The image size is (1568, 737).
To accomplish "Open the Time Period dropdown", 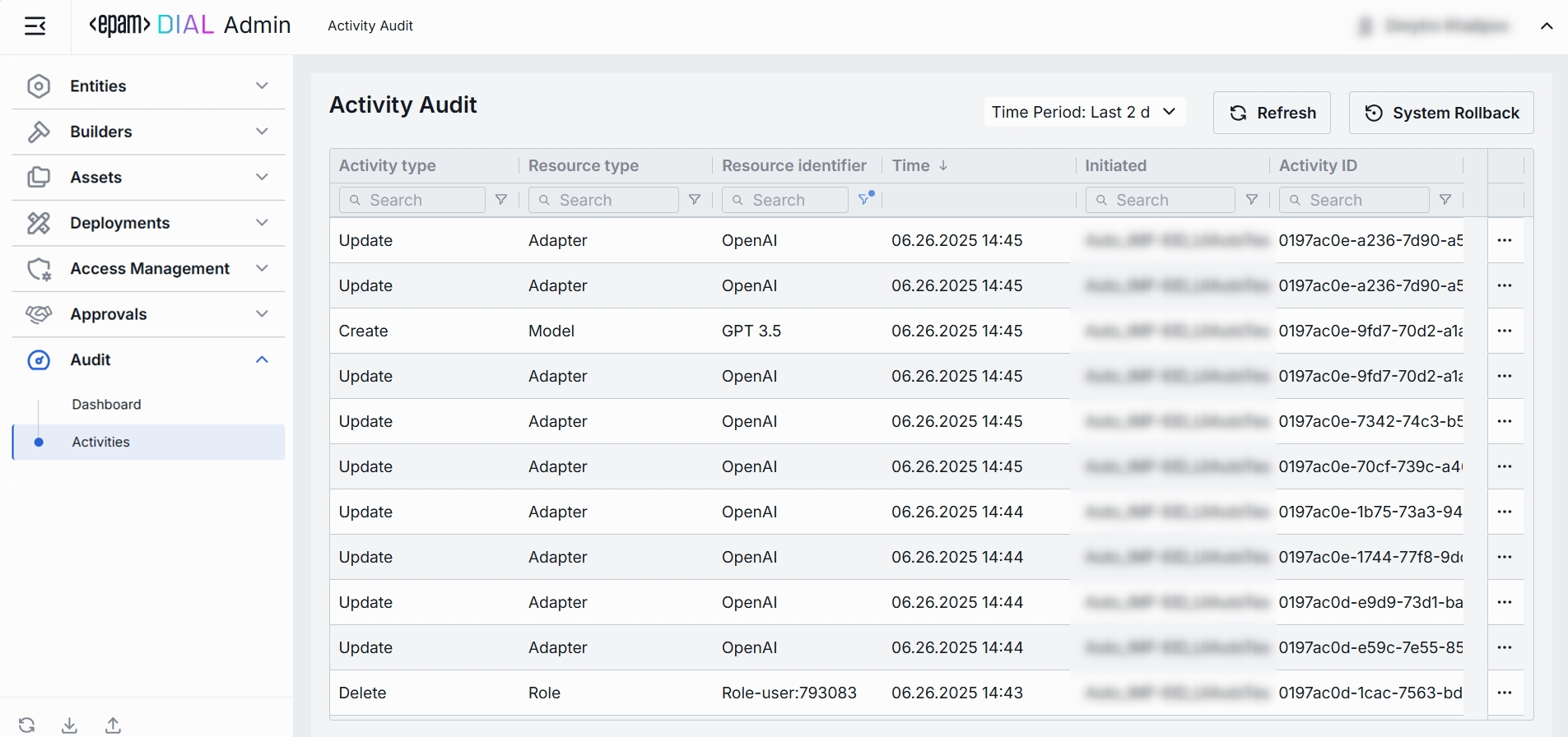I will (x=1083, y=113).
